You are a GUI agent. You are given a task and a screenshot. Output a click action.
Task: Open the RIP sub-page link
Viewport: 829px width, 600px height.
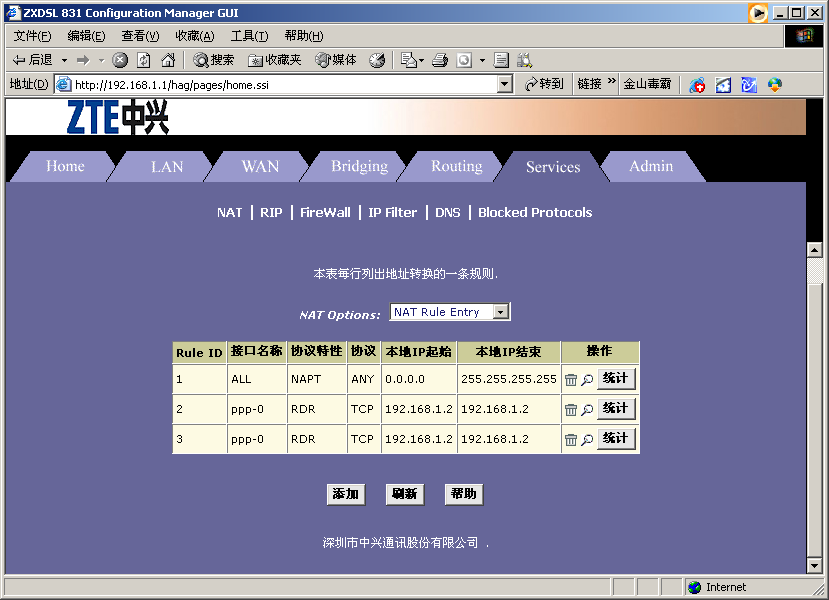(271, 213)
